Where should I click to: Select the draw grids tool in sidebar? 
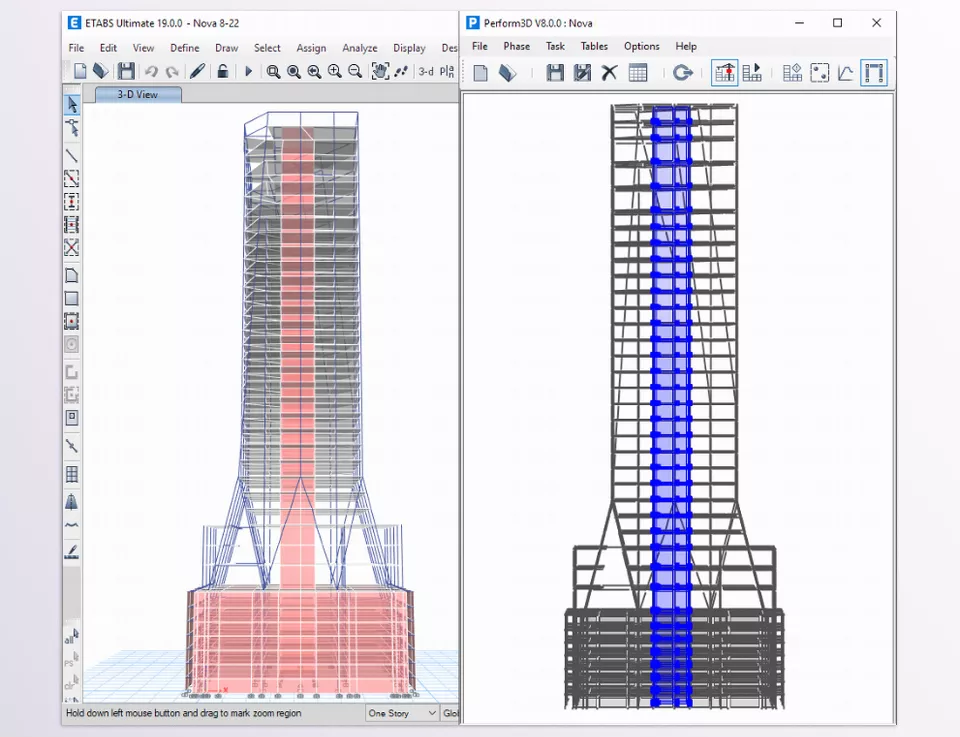tap(72, 474)
